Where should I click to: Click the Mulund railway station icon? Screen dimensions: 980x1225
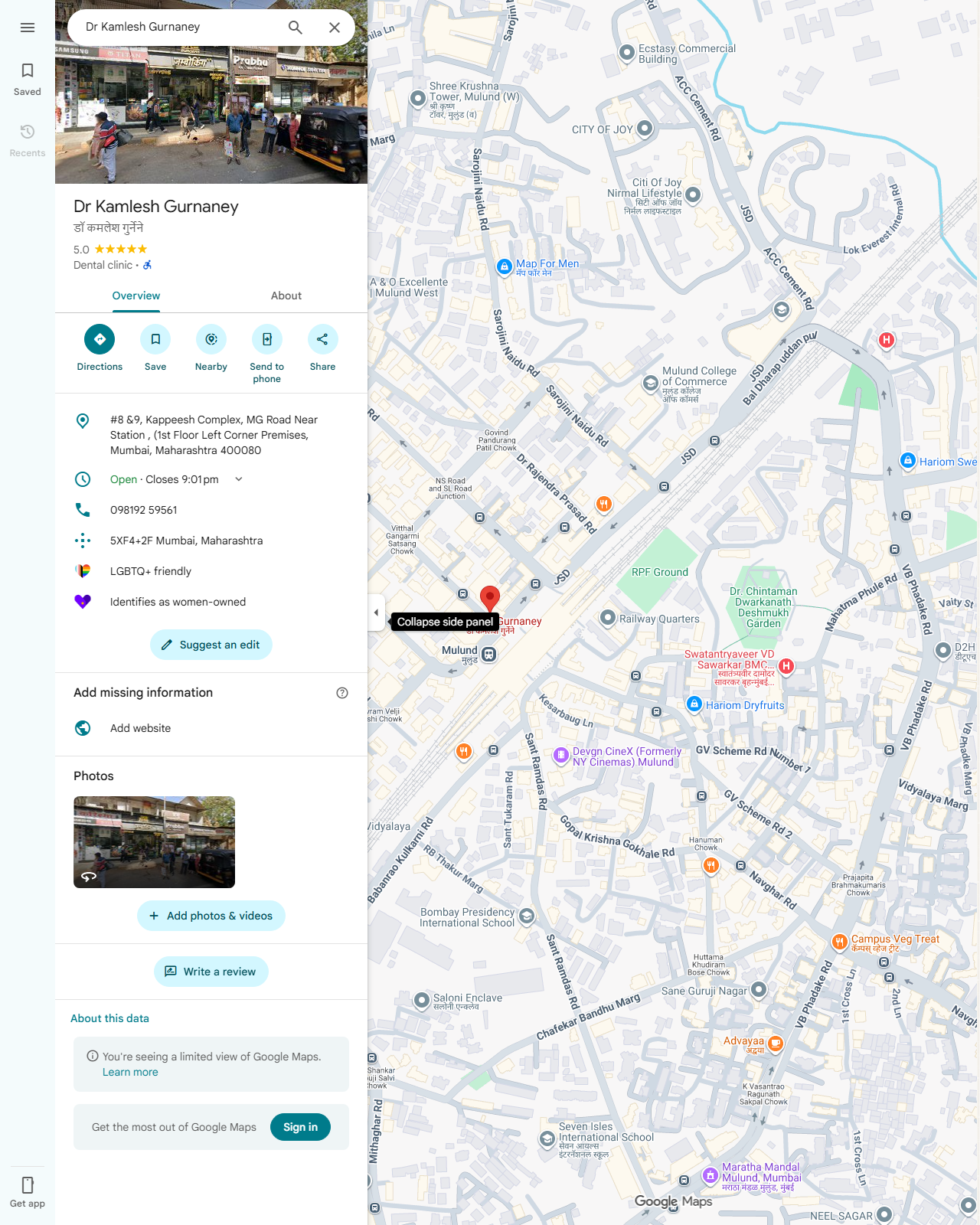[x=489, y=655]
